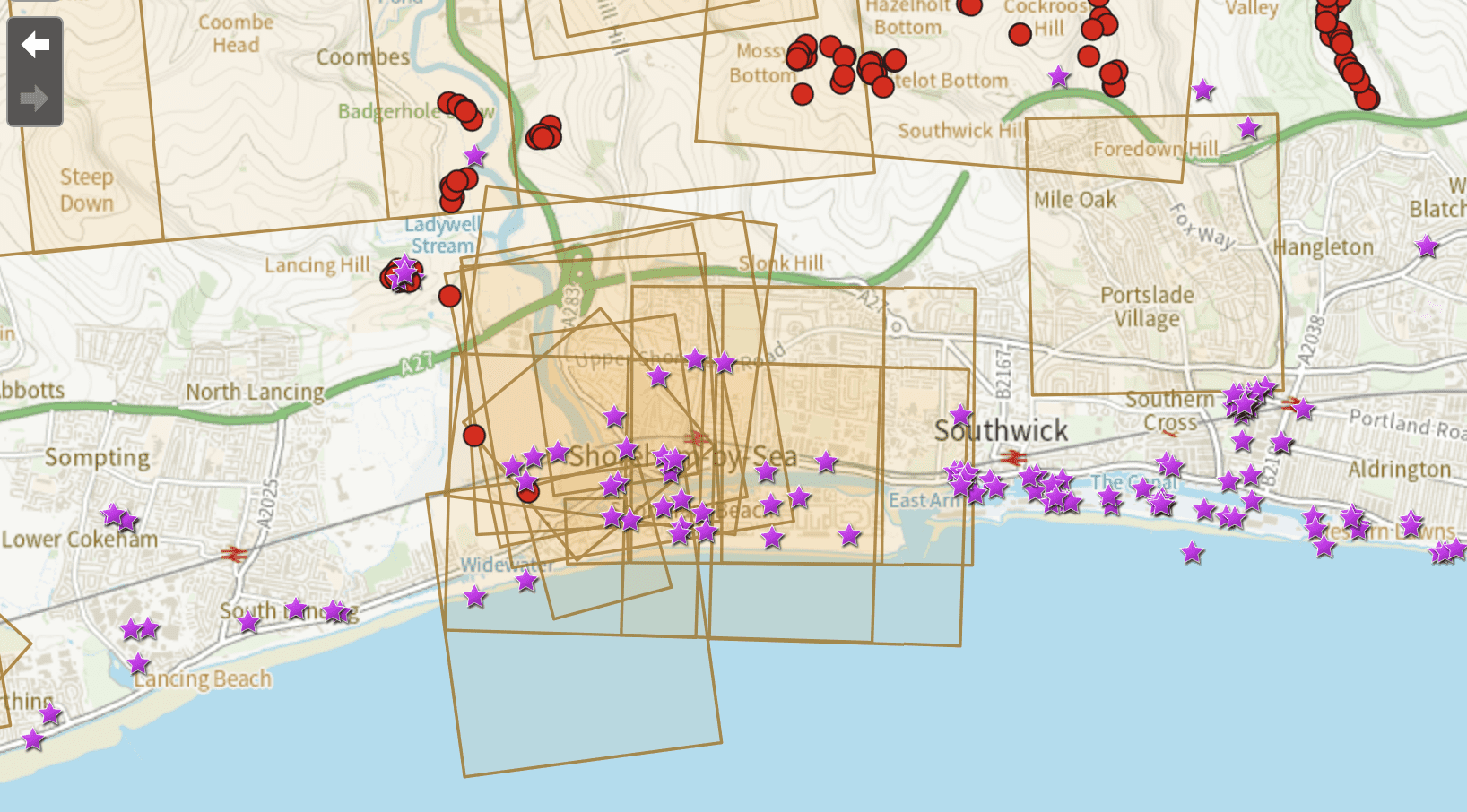Select purple star on Lancing Hill red cluster
This screenshot has height=812, width=1467.
(x=405, y=269)
